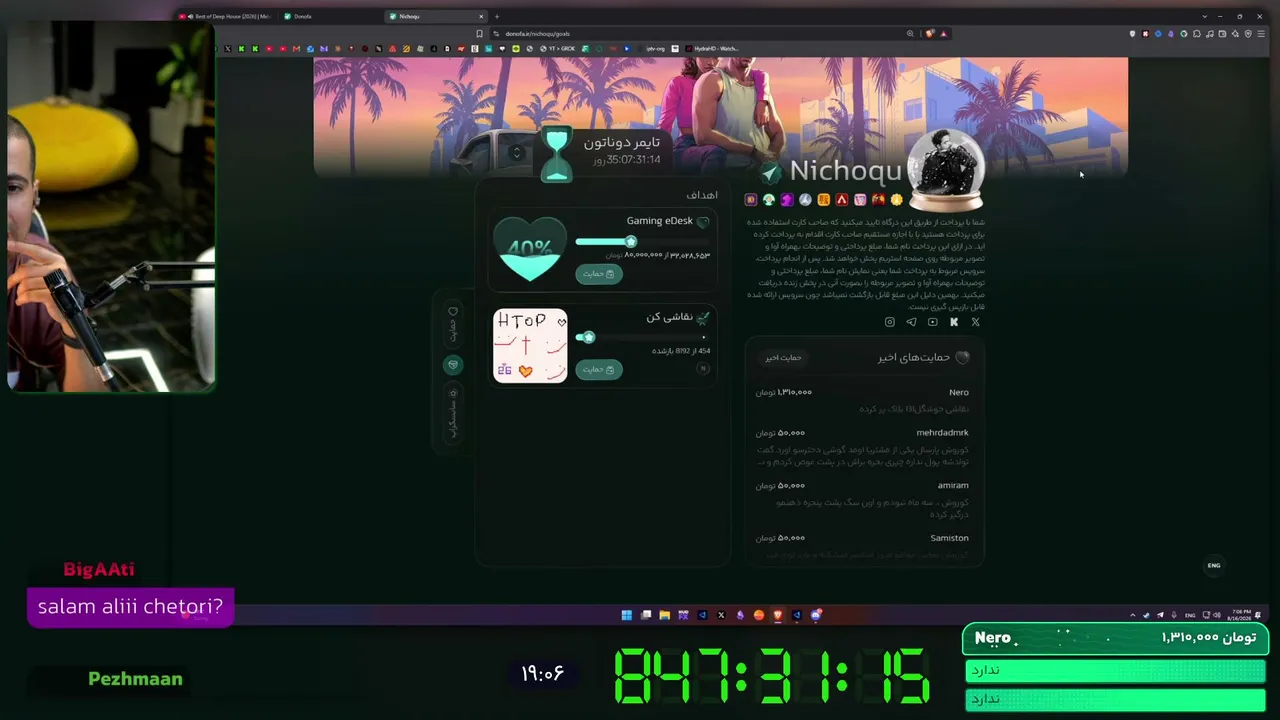This screenshot has height=720, width=1280.
Task: Click the ENG input language in the system tray
Action: tap(1190, 615)
